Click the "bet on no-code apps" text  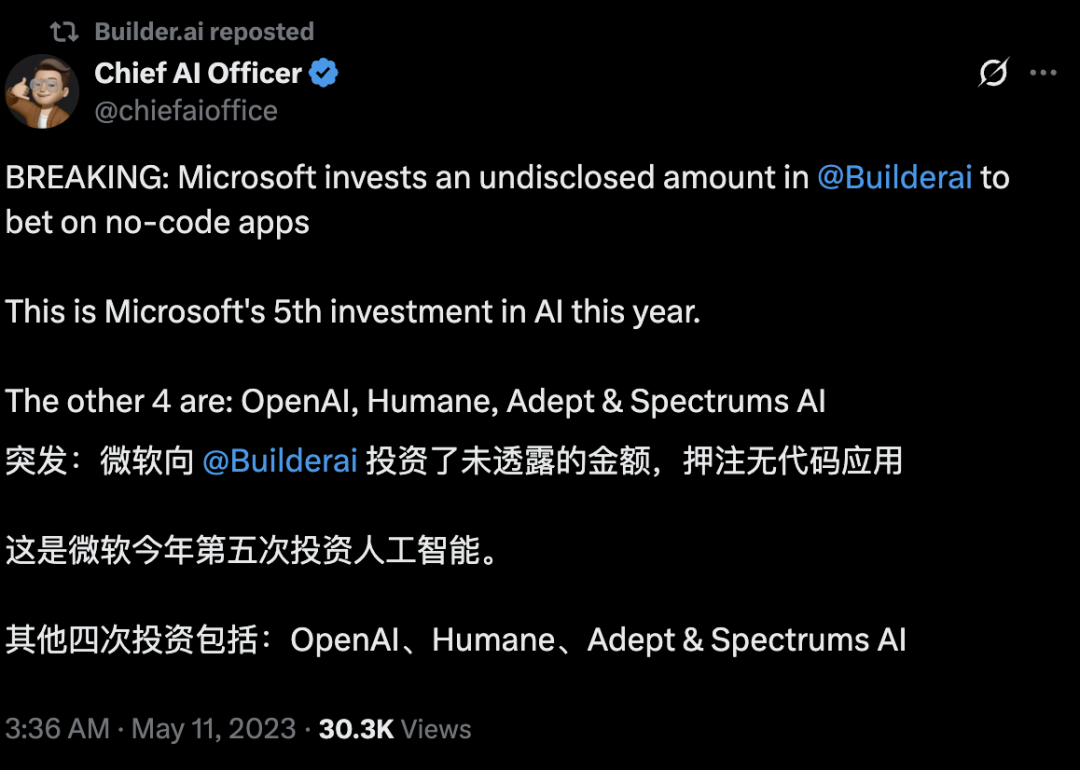(x=157, y=222)
